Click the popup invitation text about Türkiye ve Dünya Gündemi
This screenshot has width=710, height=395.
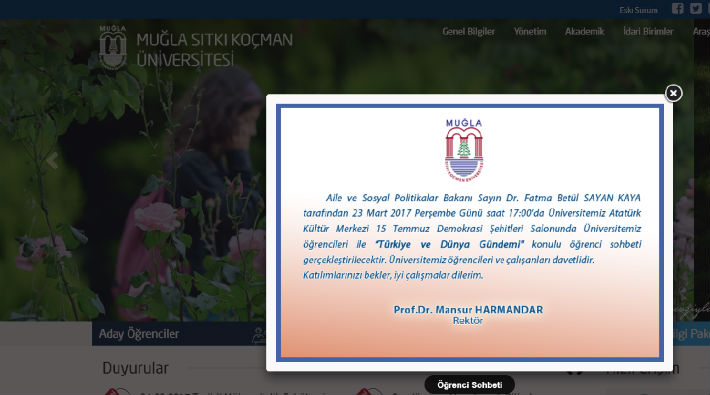tap(472, 236)
